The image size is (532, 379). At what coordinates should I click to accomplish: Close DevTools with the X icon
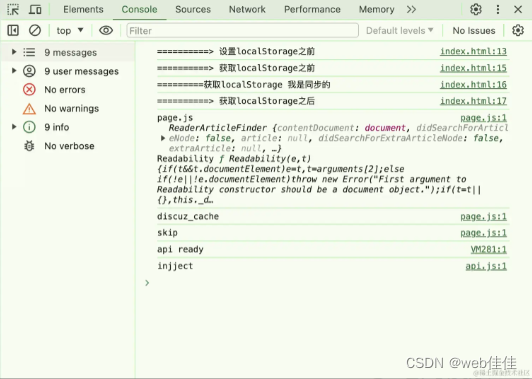pos(518,9)
